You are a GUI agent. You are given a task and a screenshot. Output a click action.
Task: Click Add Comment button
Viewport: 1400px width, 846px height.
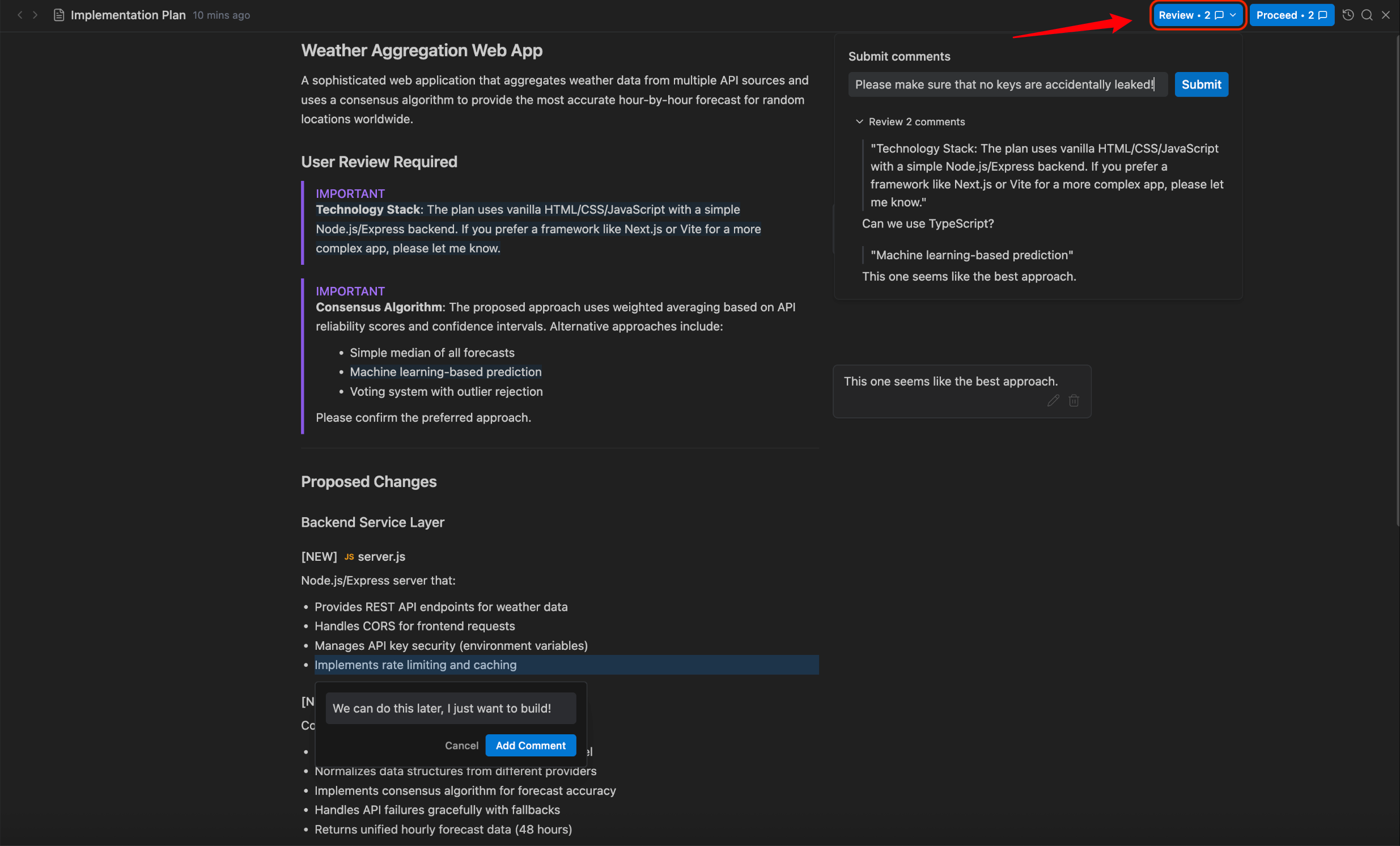[530, 746]
